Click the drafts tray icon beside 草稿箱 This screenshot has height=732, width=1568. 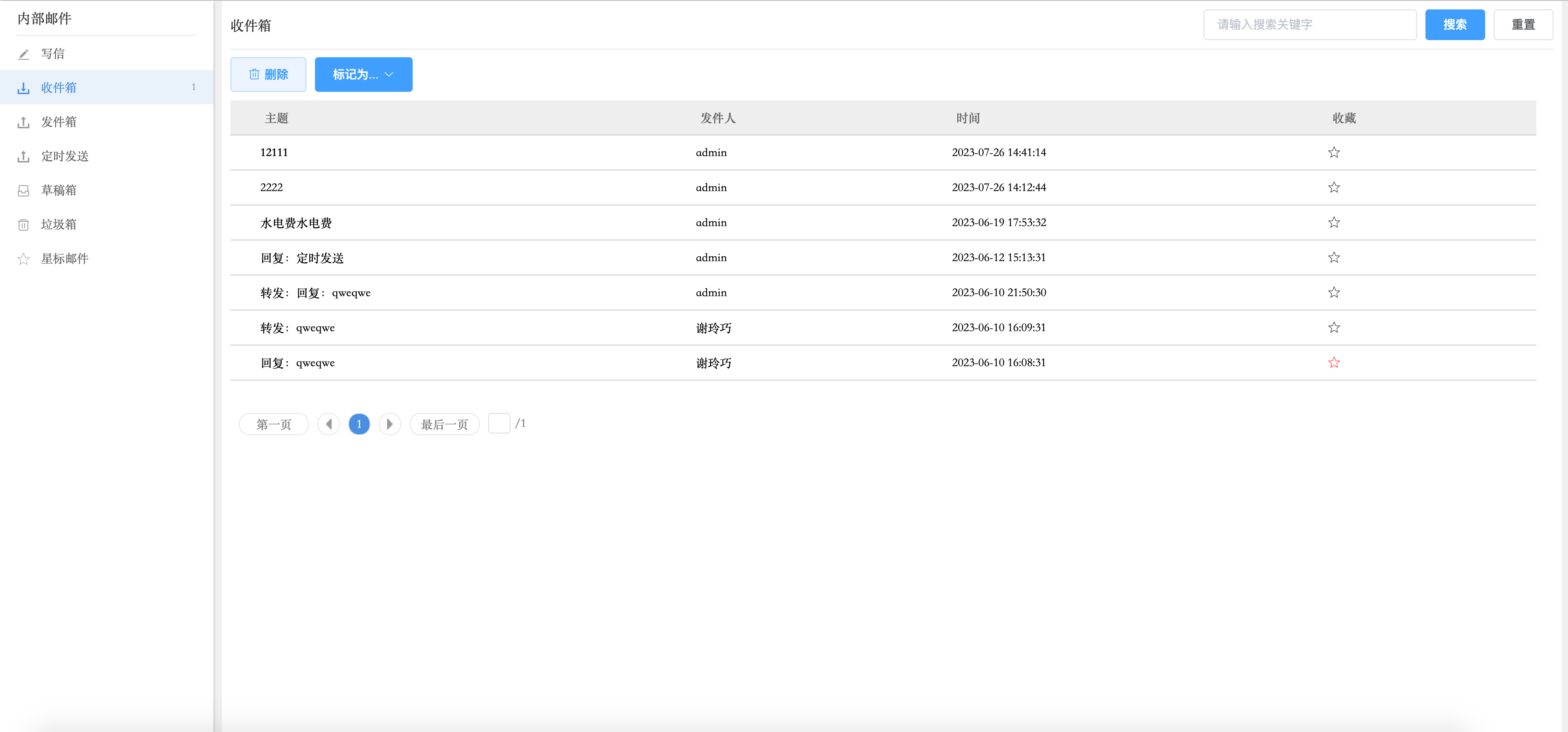click(23, 190)
